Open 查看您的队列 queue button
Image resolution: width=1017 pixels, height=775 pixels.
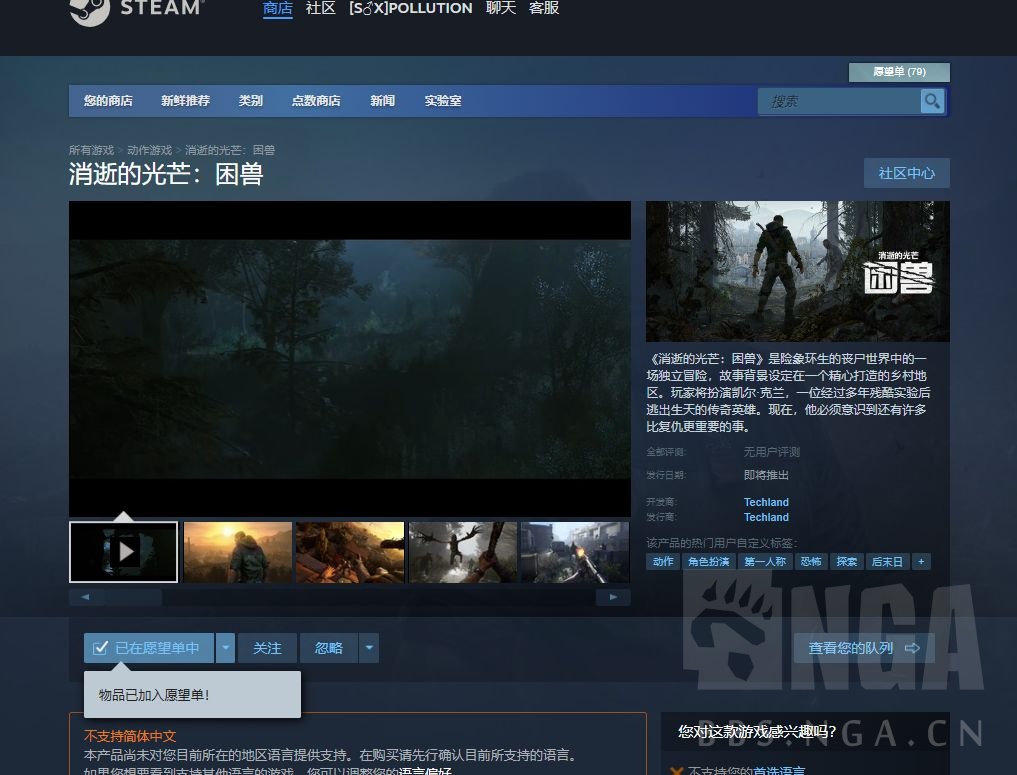point(863,648)
